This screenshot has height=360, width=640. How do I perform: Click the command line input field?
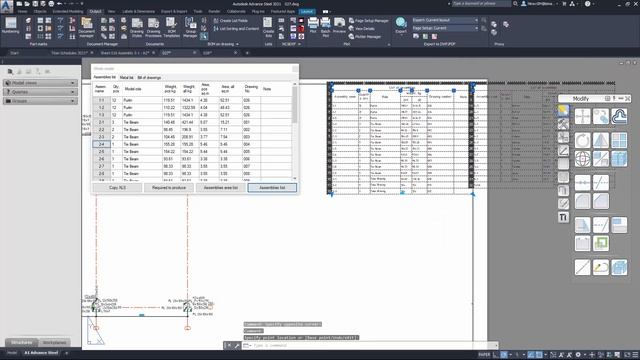(x=370, y=345)
